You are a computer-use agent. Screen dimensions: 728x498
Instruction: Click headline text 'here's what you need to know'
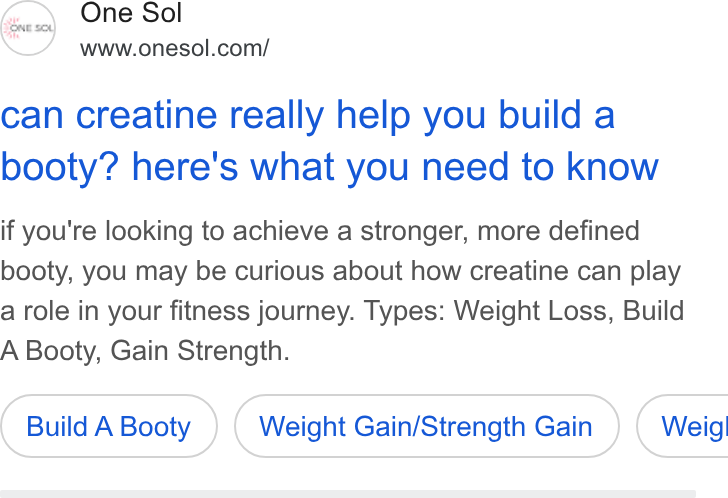[395, 167]
